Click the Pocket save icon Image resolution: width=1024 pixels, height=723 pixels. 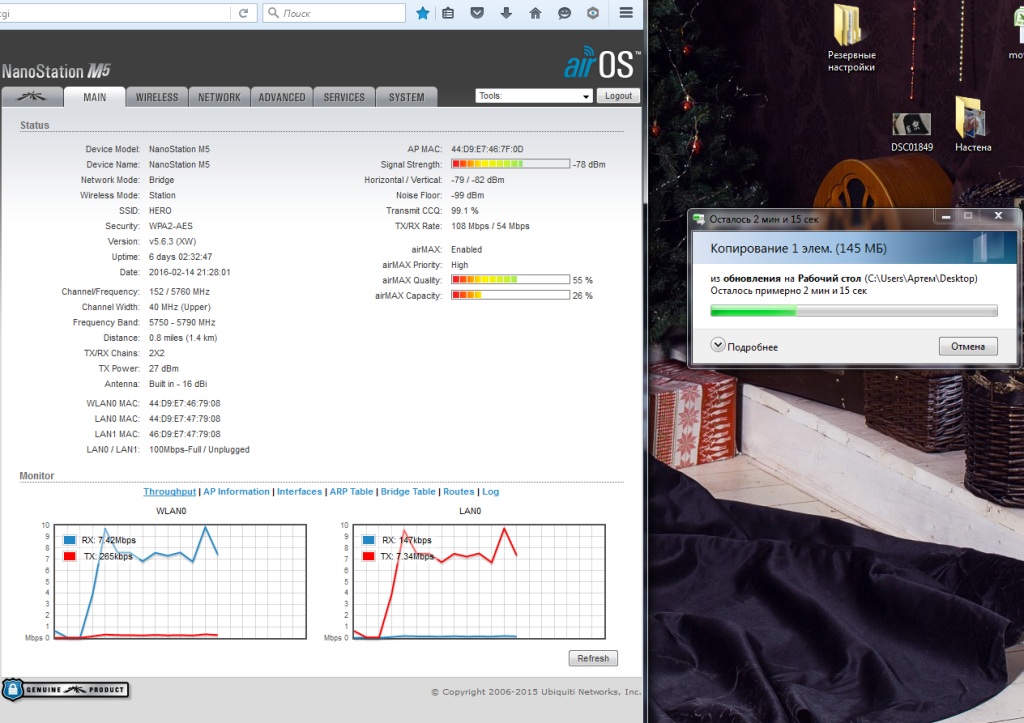click(477, 13)
